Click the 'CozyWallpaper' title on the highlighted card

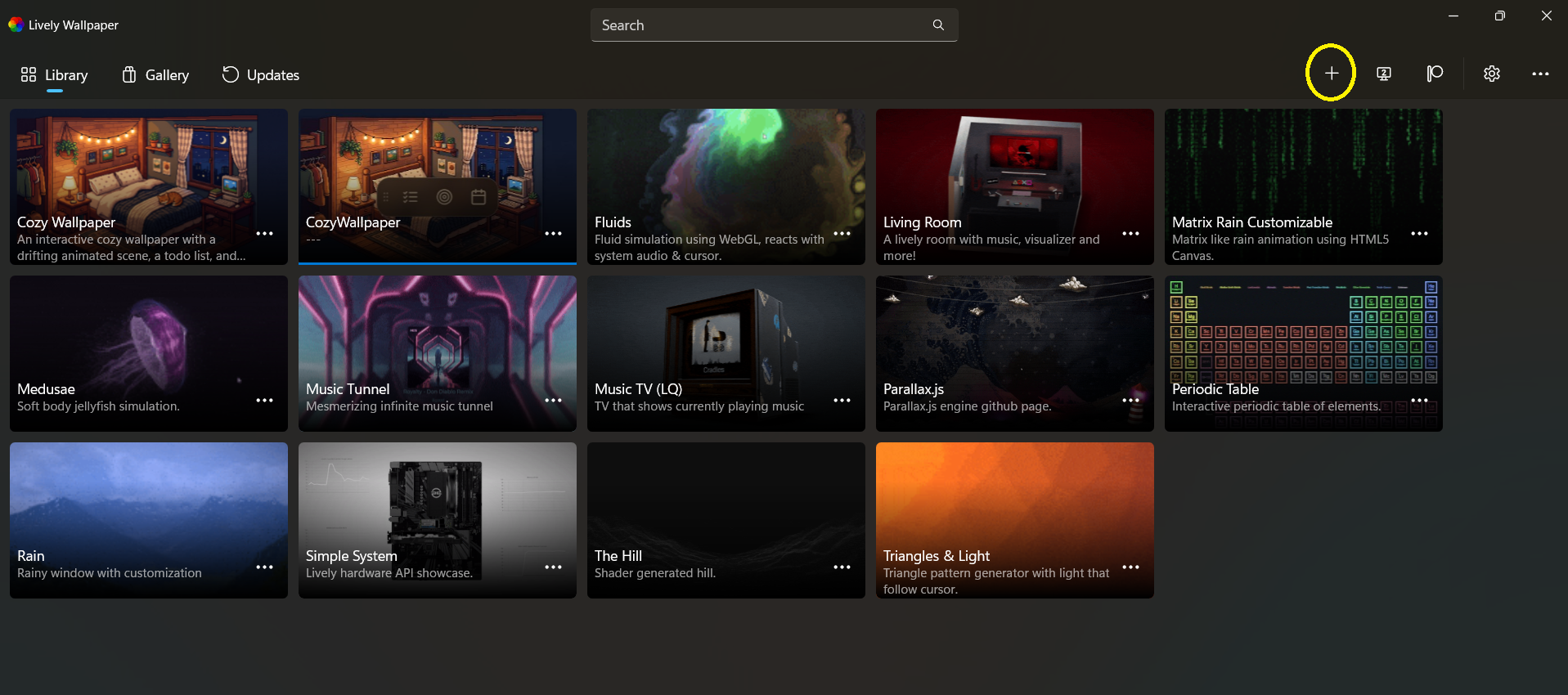[353, 222]
